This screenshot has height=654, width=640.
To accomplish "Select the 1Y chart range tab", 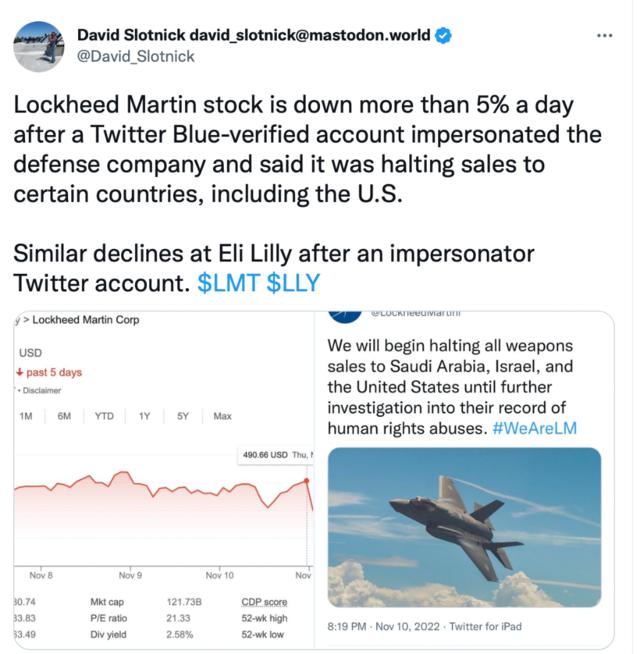I will pyautogui.click(x=145, y=416).
